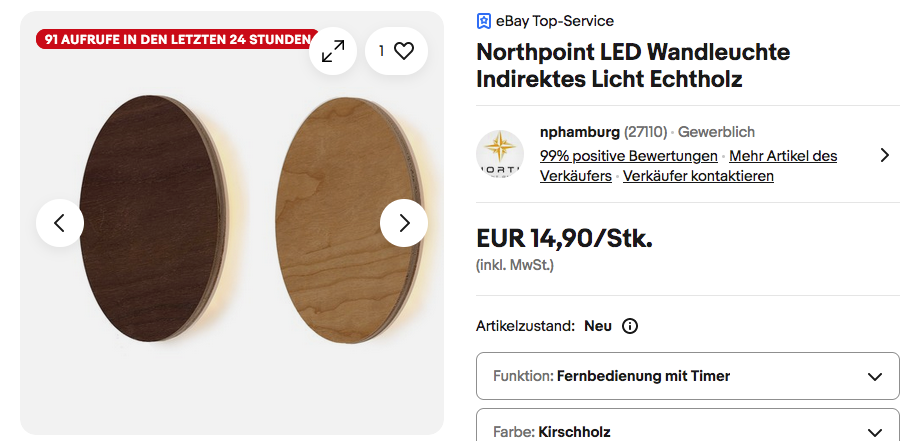Go to previous product image
The image size is (924, 441).
[60, 223]
